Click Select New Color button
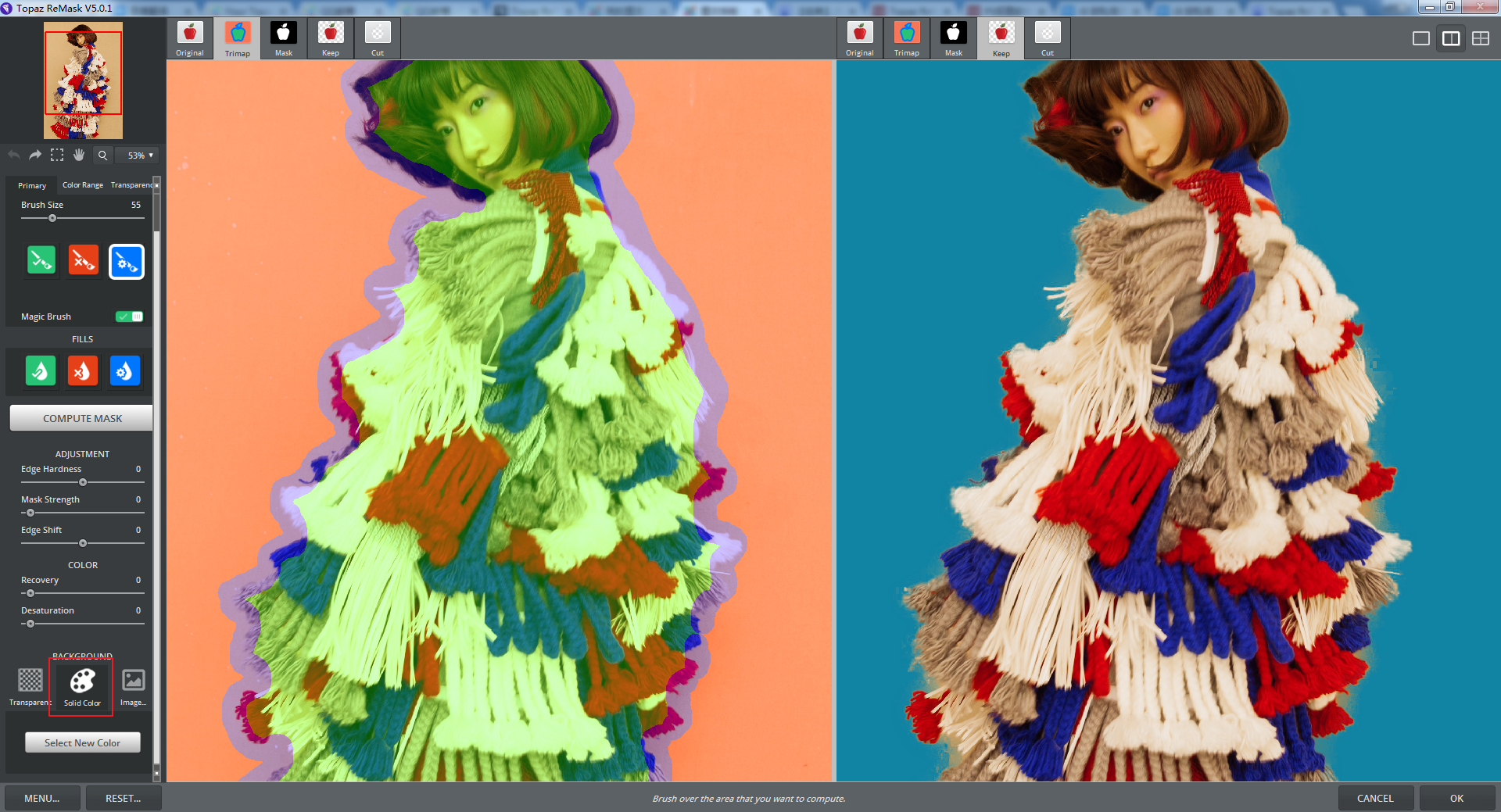This screenshot has height=812, width=1501. tap(82, 742)
